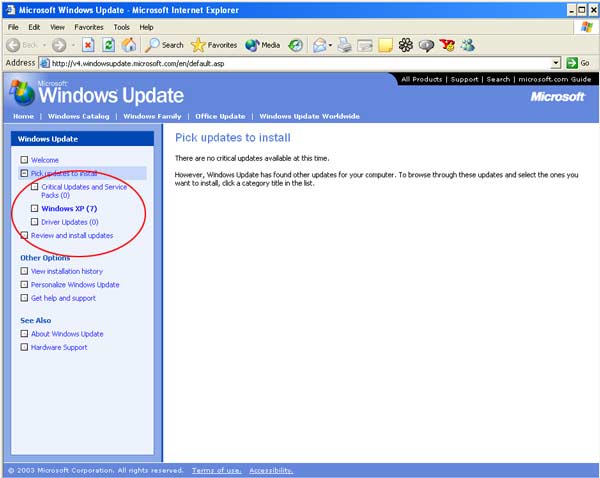Click the yellow note Discuss icon
The height and width of the screenshot is (478, 600).
point(385,46)
